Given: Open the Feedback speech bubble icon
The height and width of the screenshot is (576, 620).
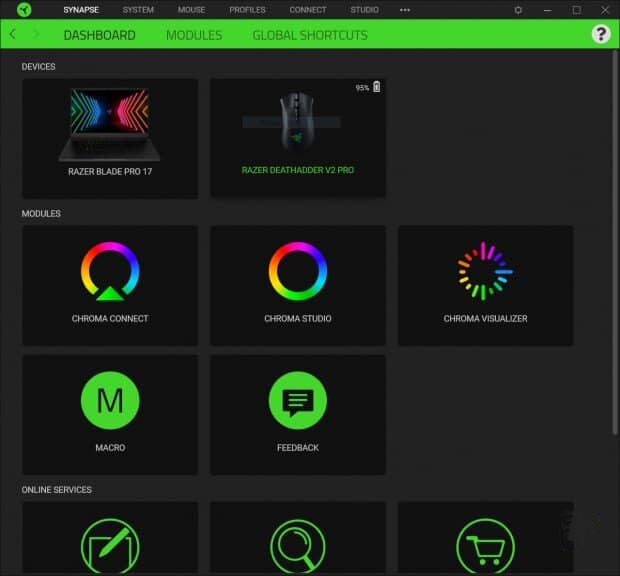Looking at the screenshot, I should (298, 400).
